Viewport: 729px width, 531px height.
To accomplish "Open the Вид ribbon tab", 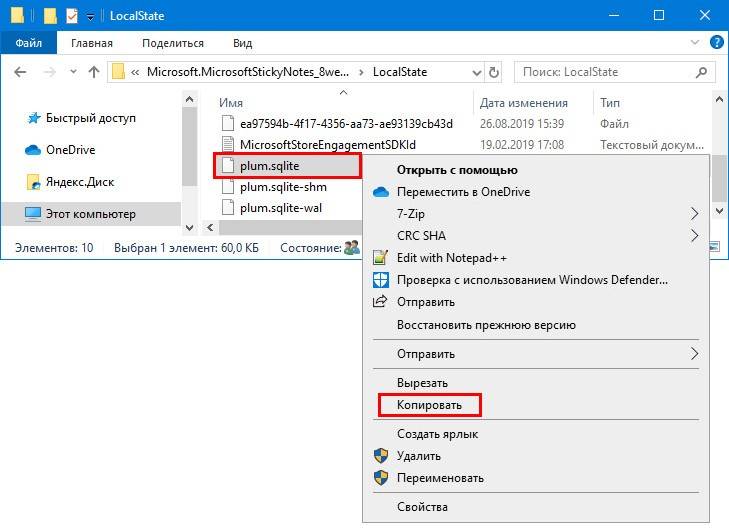I will [x=243, y=43].
